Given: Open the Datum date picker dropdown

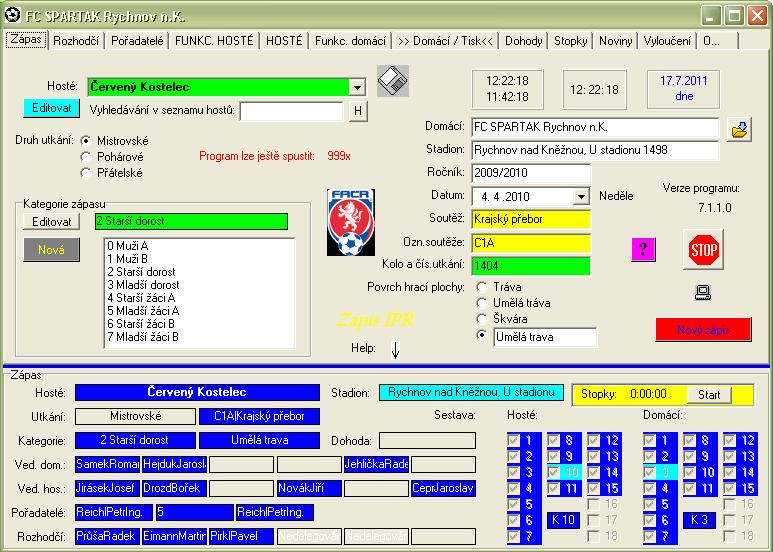Looking at the screenshot, I should pos(581,197).
